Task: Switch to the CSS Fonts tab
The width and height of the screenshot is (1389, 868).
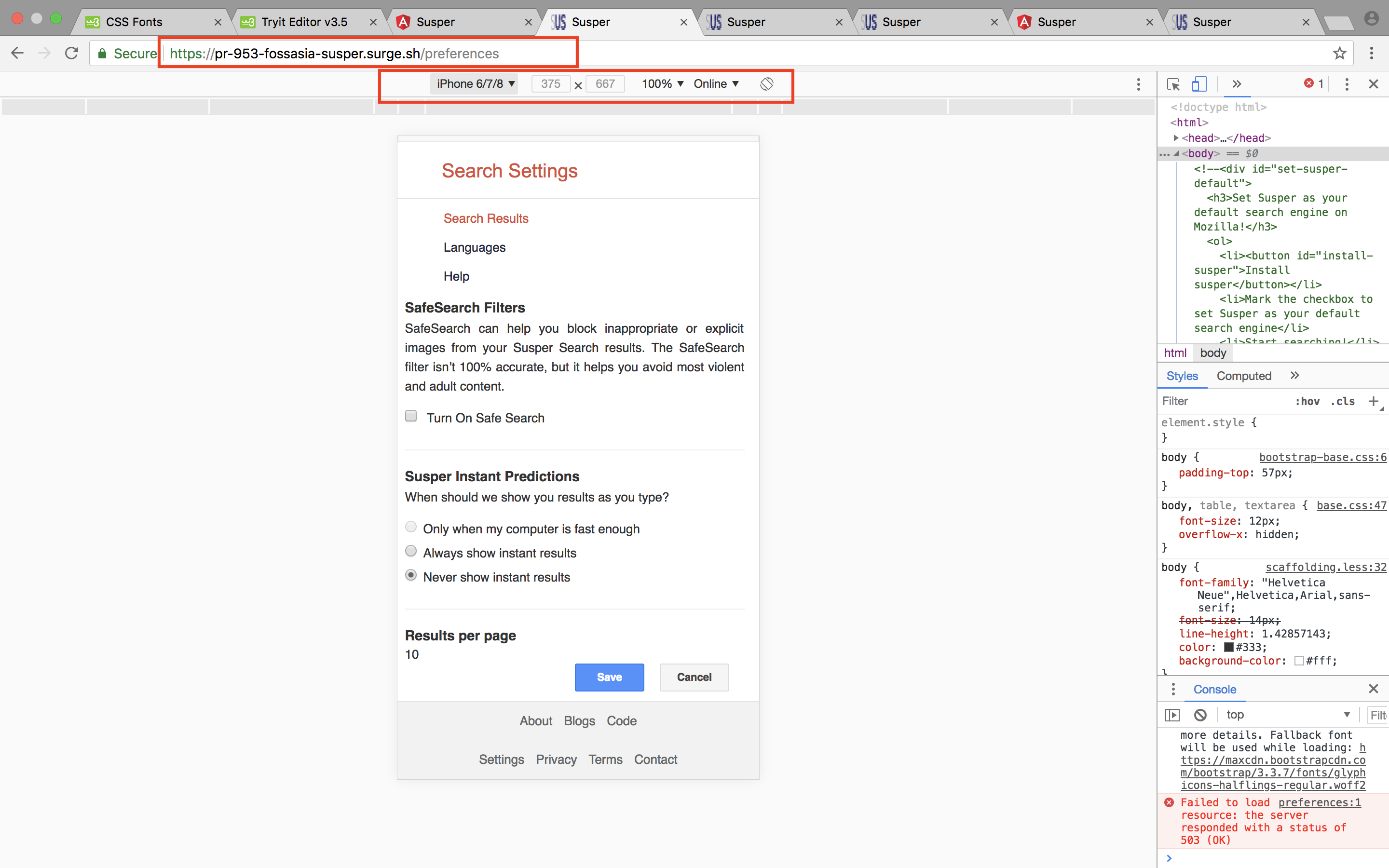Action: tap(134, 22)
